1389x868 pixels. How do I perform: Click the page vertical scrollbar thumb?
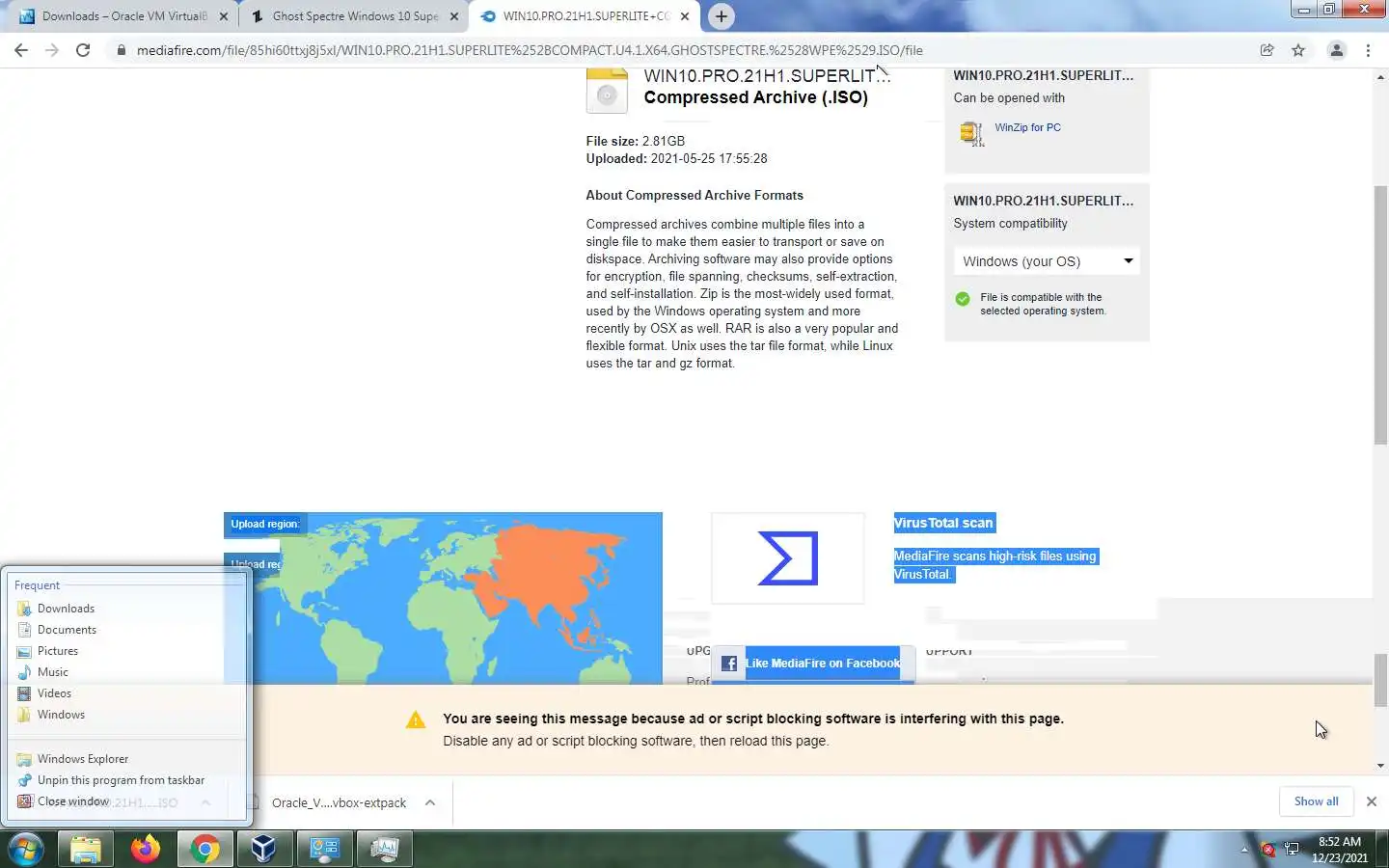(1380, 314)
